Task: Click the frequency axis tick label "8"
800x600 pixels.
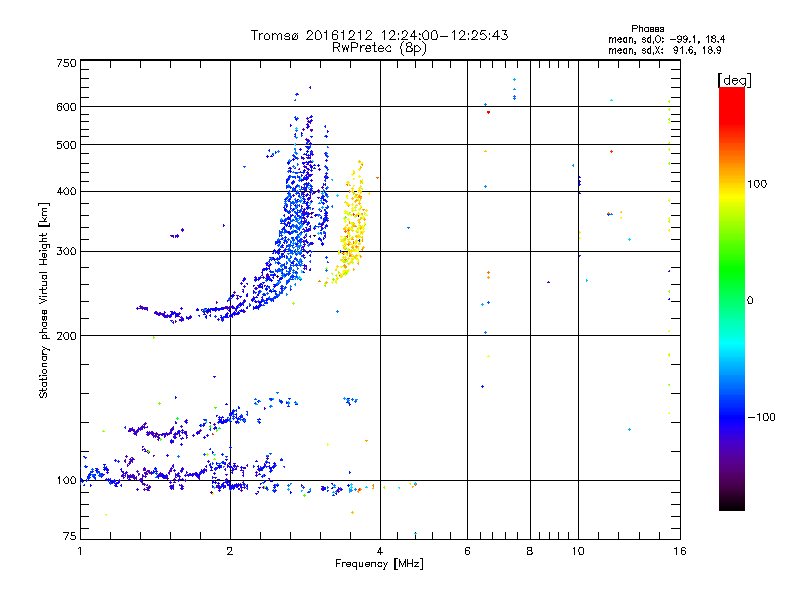Action: [x=530, y=551]
